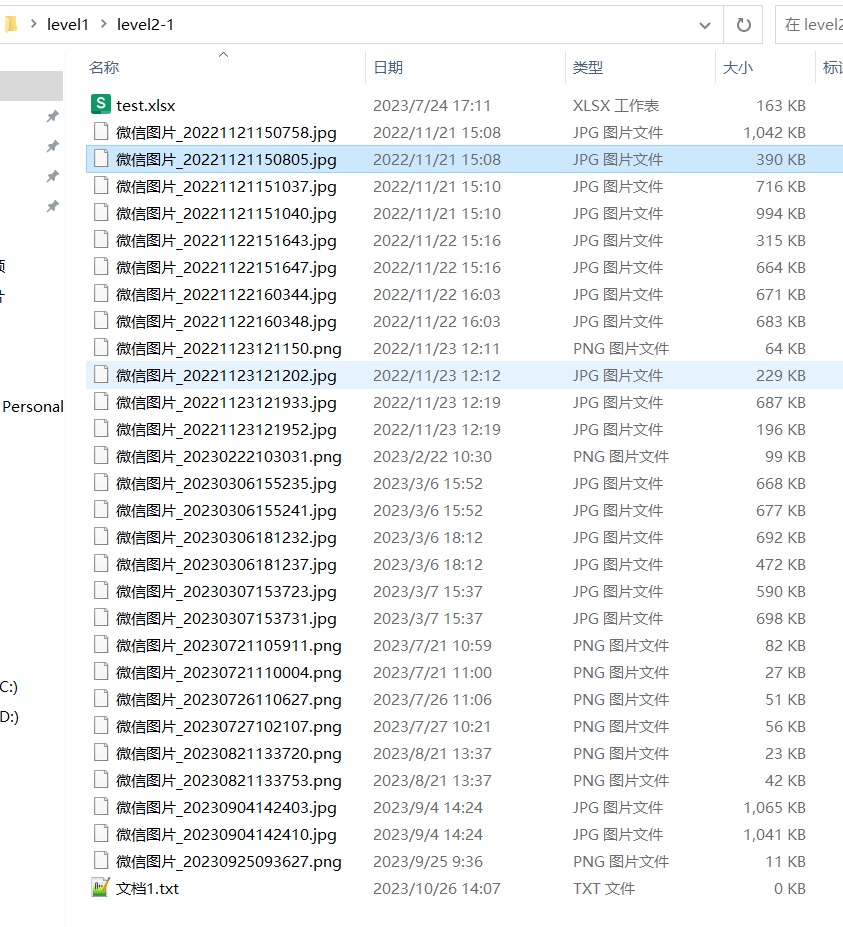Screen dimensions: 843x927
Task: Click level2-1 breadcrumb segment
Action: 145,25
